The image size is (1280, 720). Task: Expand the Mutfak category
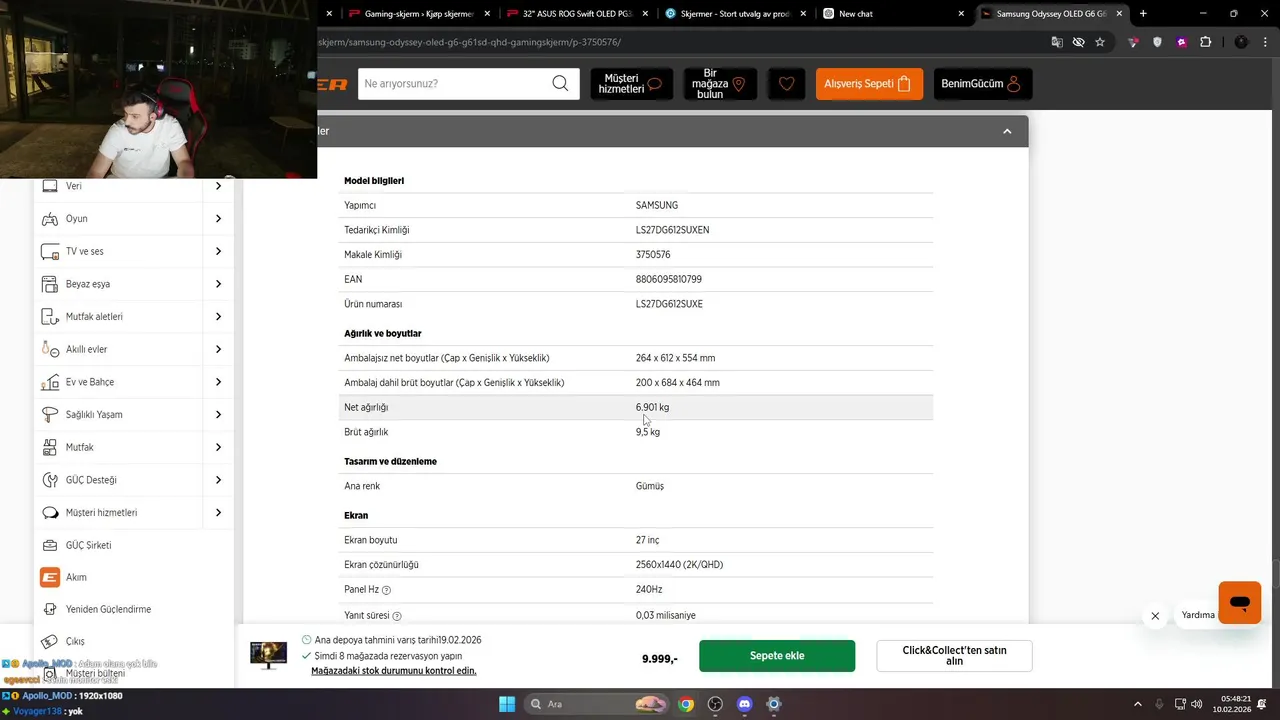(x=218, y=447)
